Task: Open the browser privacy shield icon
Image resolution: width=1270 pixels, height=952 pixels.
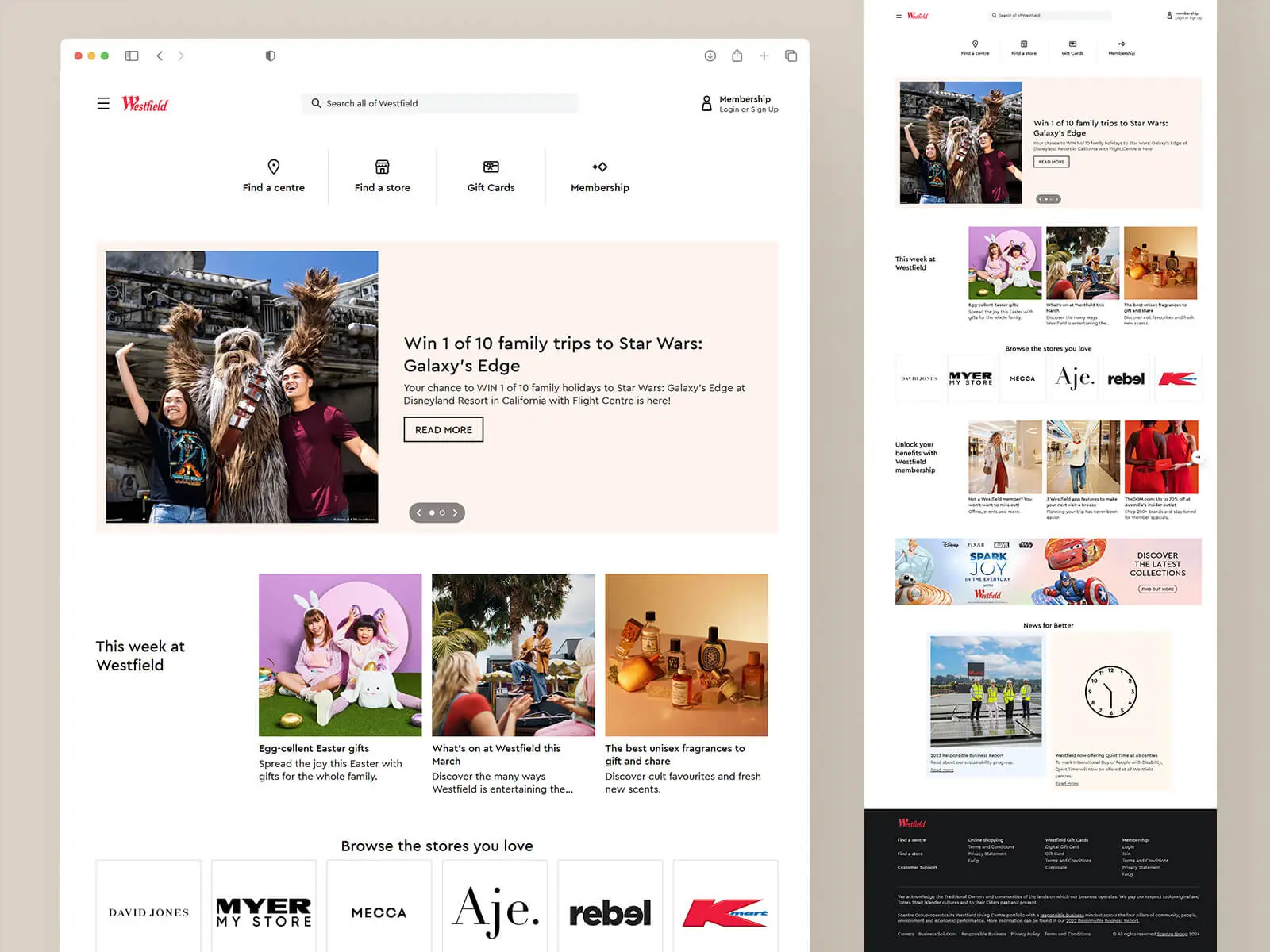Action: pyautogui.click(x=270, y=56)
